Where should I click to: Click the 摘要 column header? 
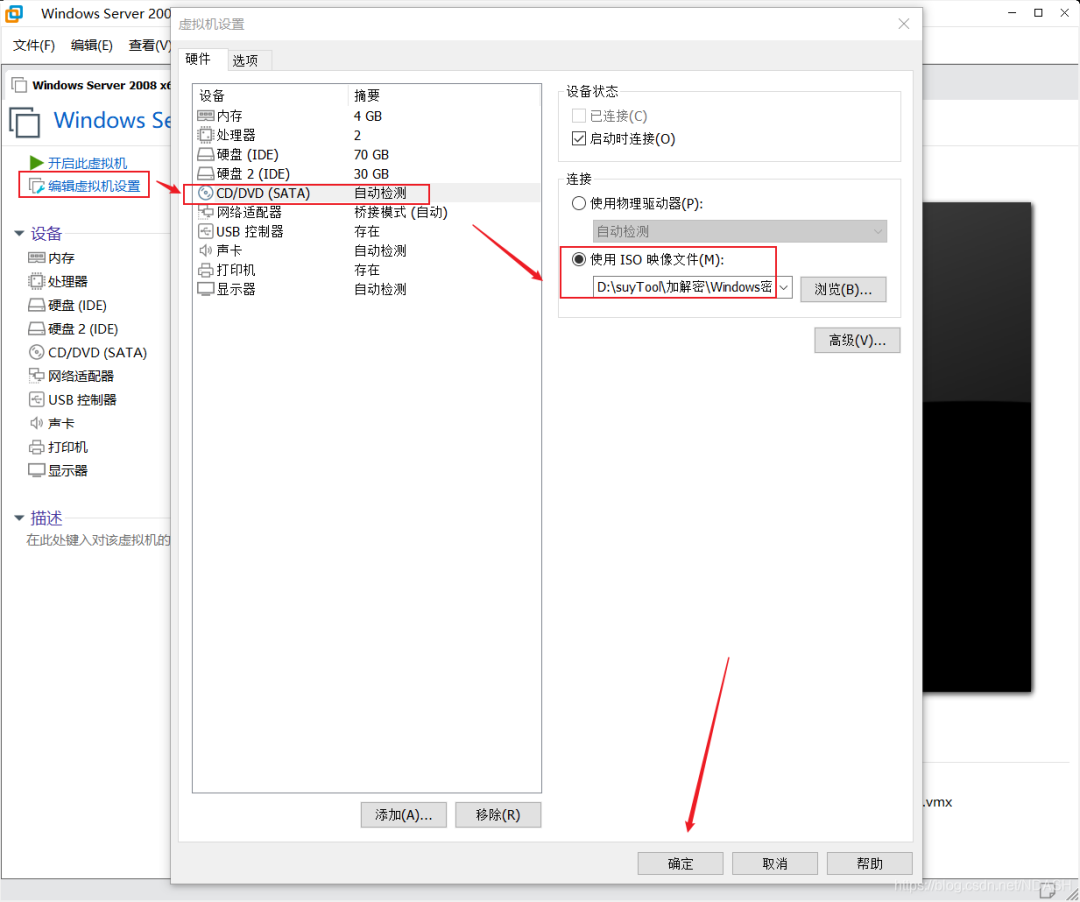coord(444,95)
